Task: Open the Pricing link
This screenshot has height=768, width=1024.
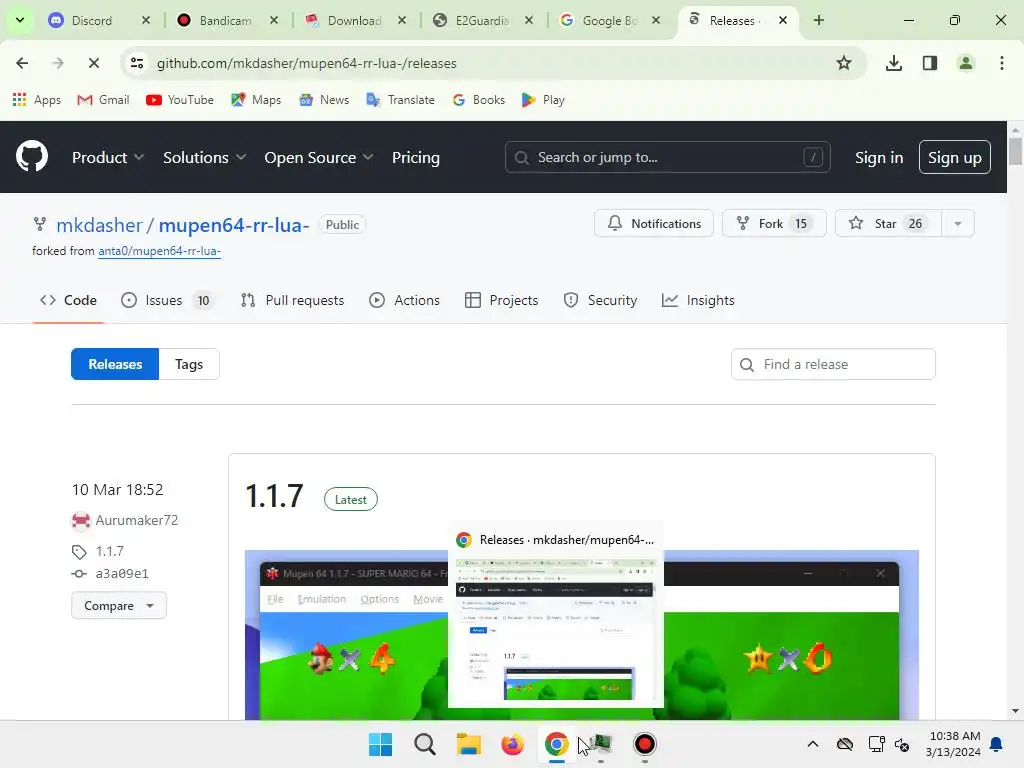Action: (x=415, y=157)
